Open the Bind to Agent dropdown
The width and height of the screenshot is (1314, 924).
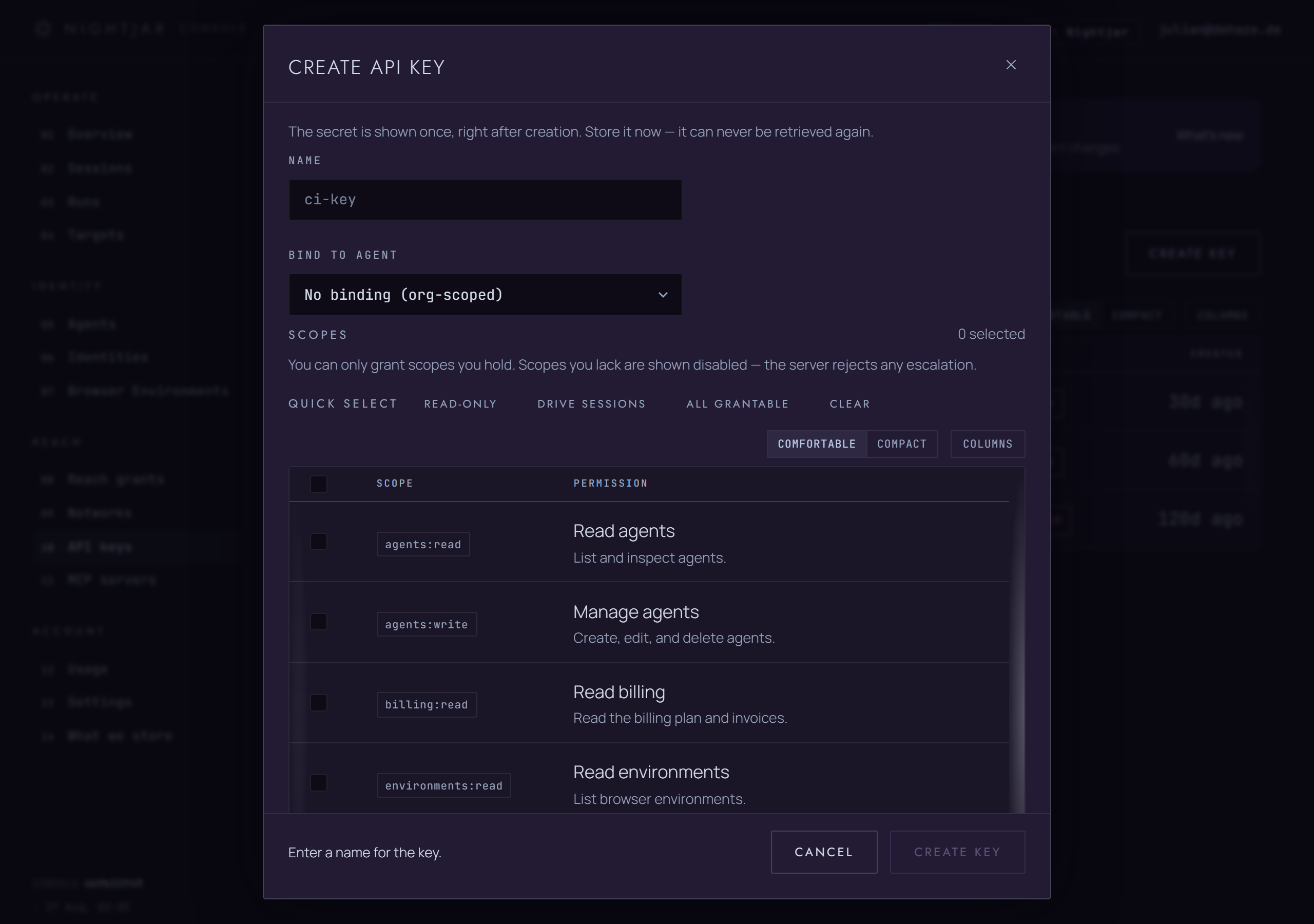tap(485, 295)
